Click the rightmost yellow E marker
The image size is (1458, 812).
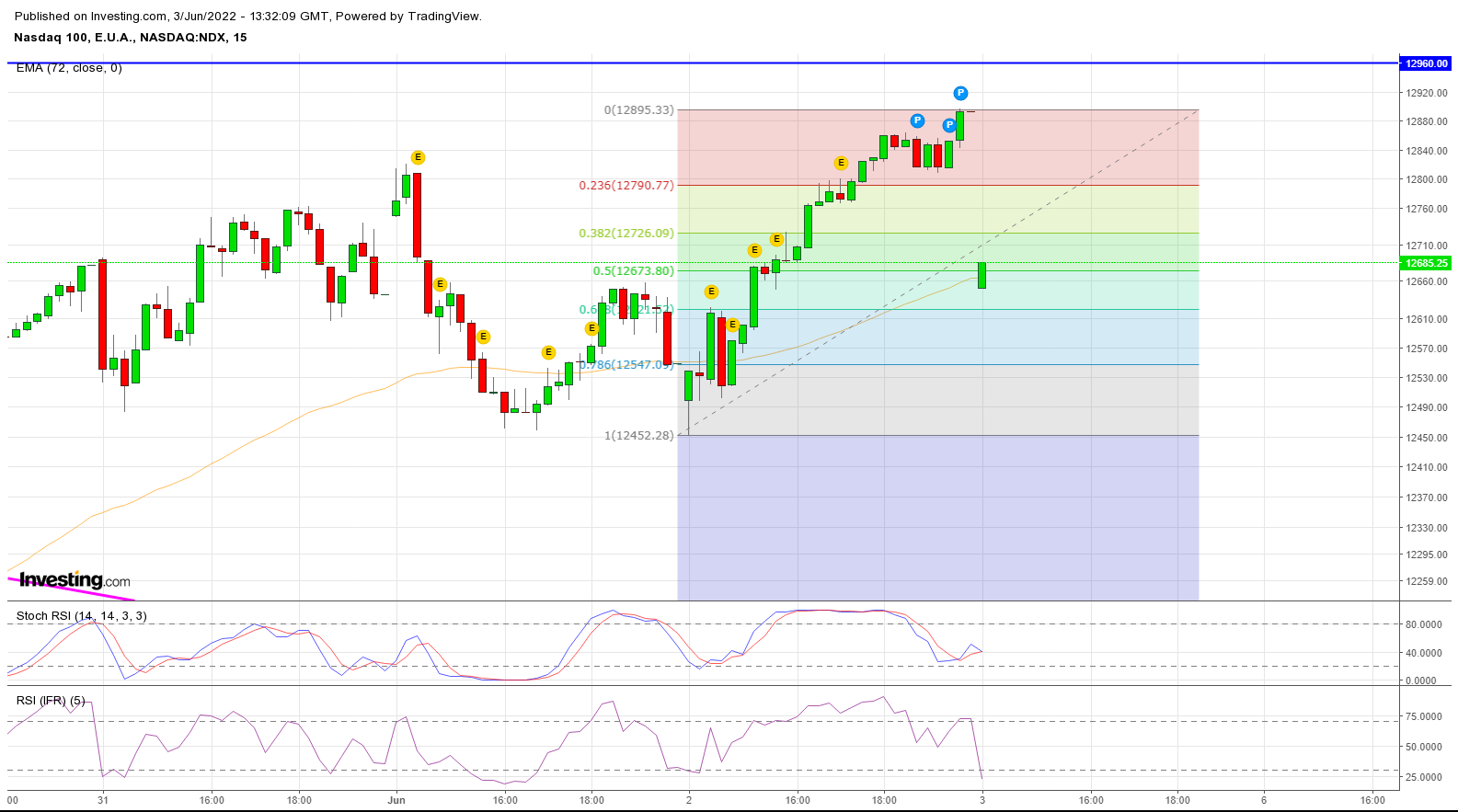(x=841, y=163)
